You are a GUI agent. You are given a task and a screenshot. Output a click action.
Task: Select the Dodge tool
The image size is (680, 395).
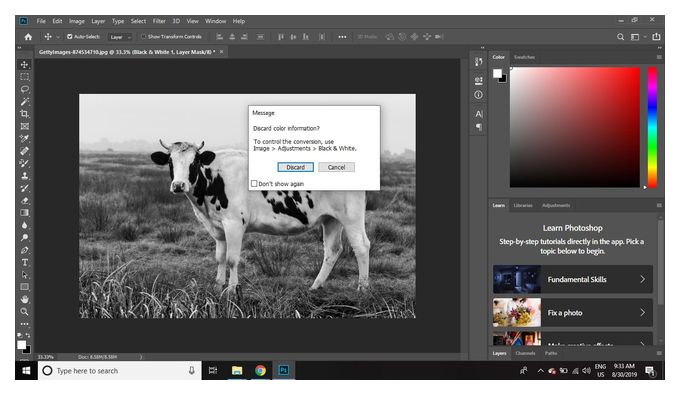click(x=25, y=238)
